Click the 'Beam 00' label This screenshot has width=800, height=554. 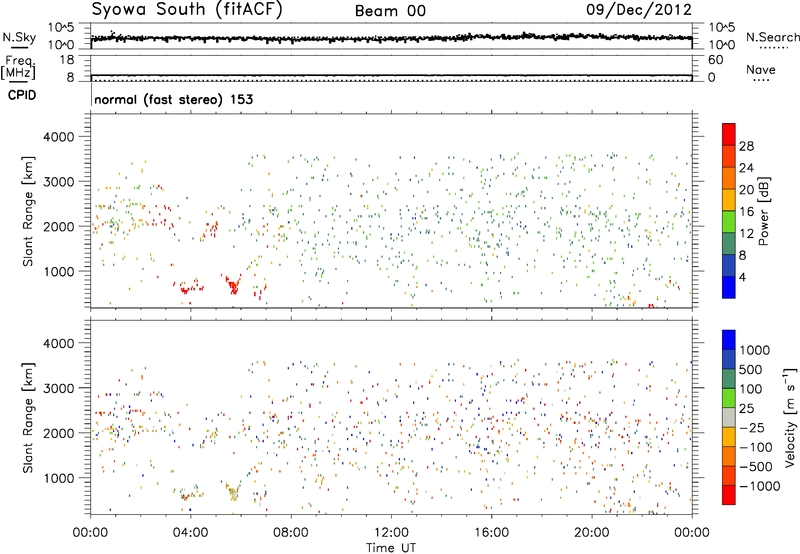pos(390,11)
